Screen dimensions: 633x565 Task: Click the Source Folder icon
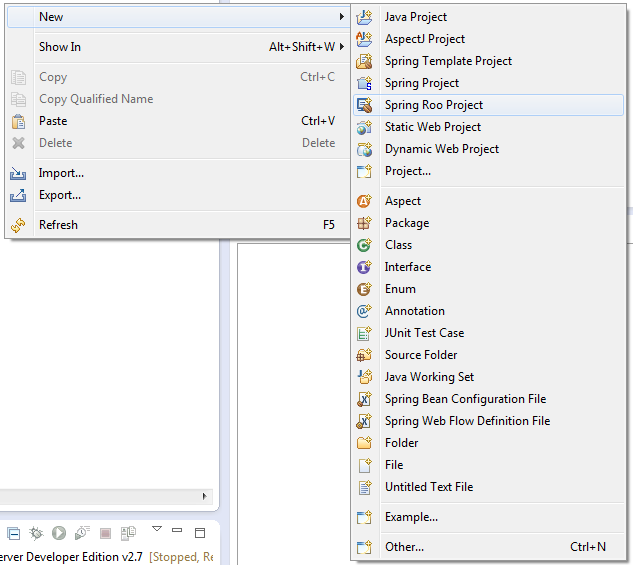click(364, 355)
